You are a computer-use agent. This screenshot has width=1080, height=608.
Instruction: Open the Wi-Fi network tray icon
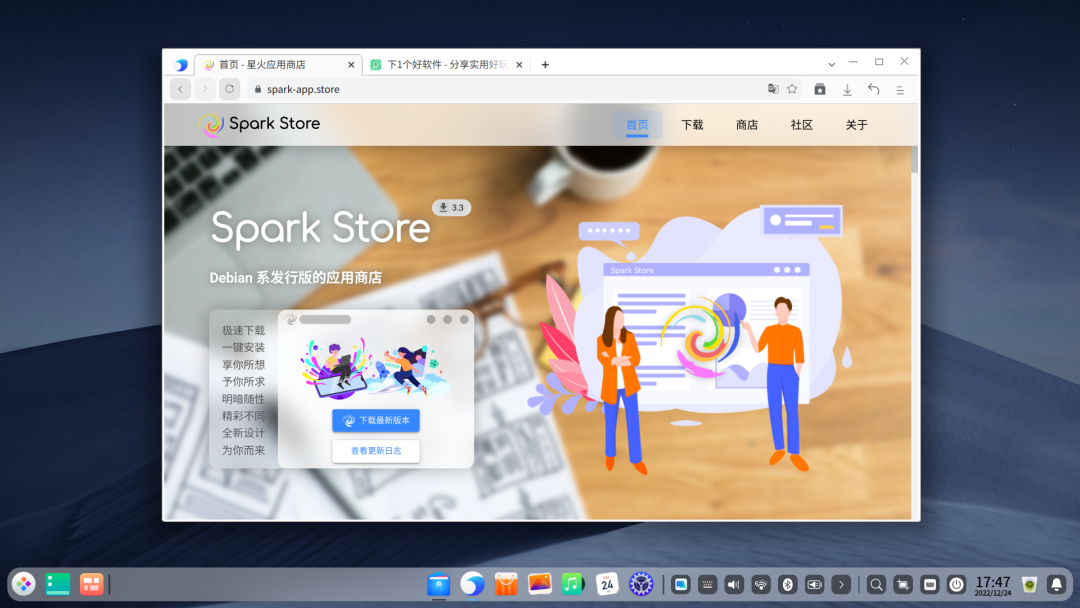pos(761,585)
